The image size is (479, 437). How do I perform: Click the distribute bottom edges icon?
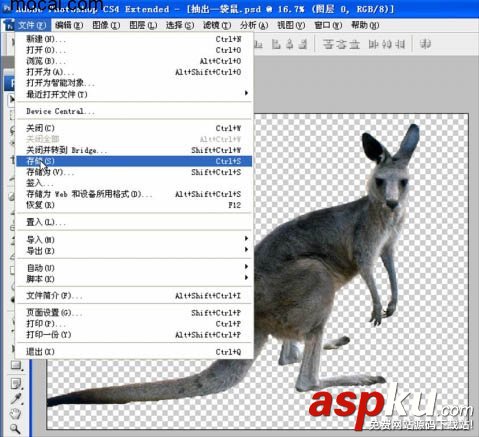(x=354, y=44)
